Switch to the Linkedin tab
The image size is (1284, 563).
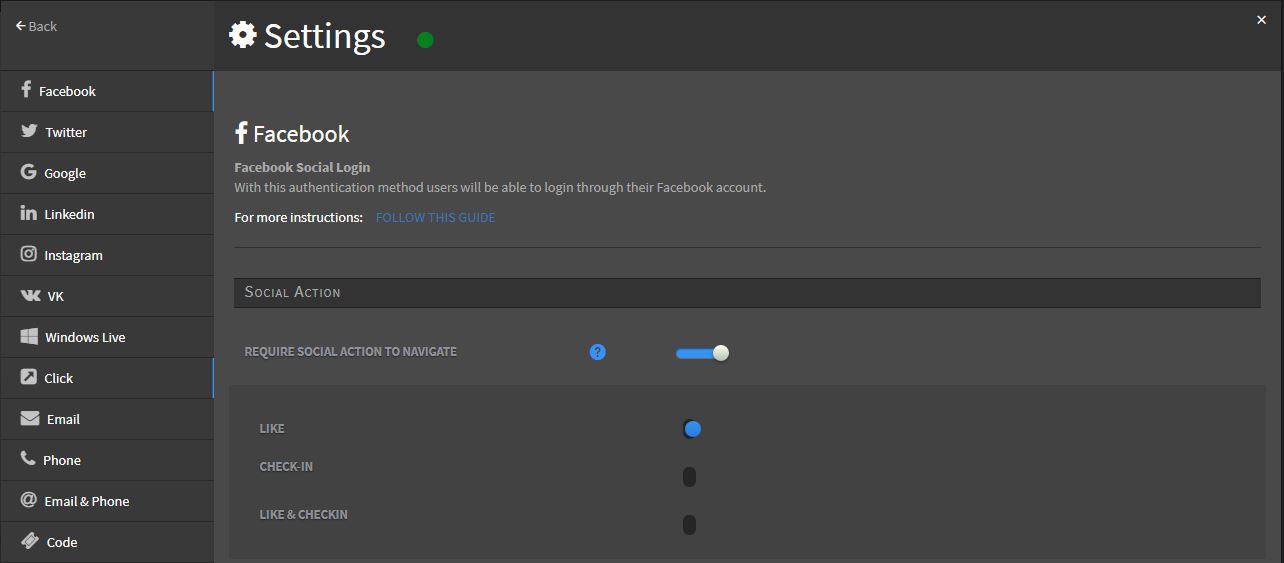pos(107,213)
